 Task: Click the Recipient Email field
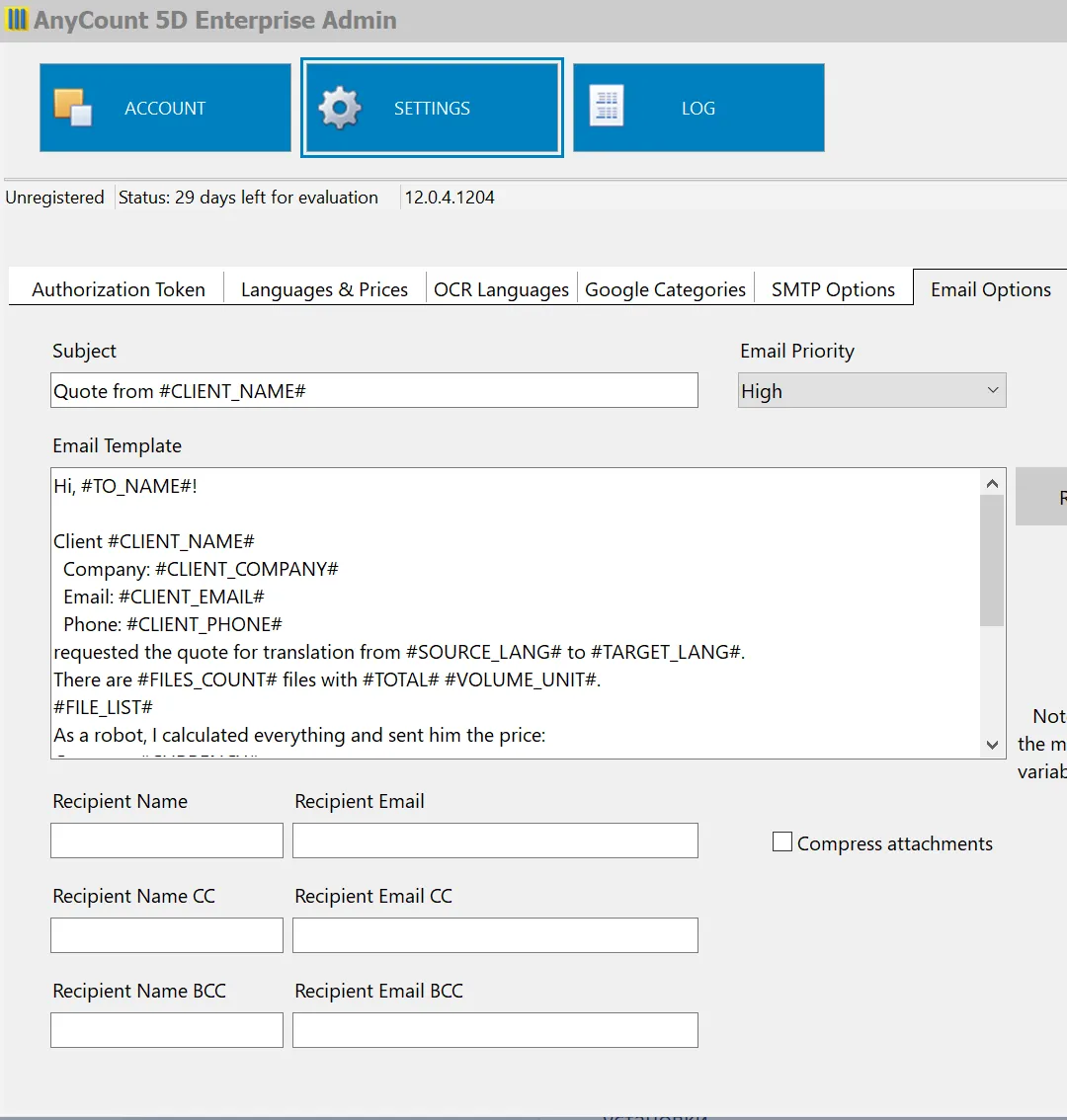coord(495,840)
